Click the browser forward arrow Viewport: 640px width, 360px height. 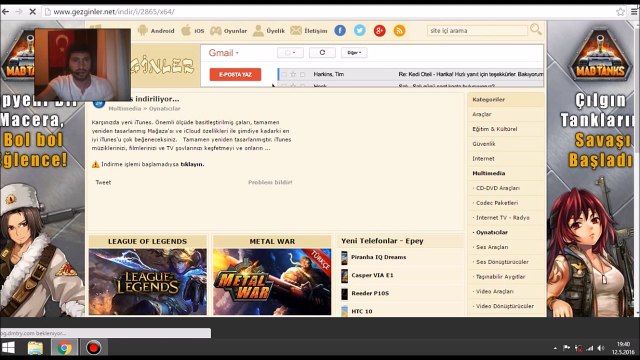pos(19,12)
